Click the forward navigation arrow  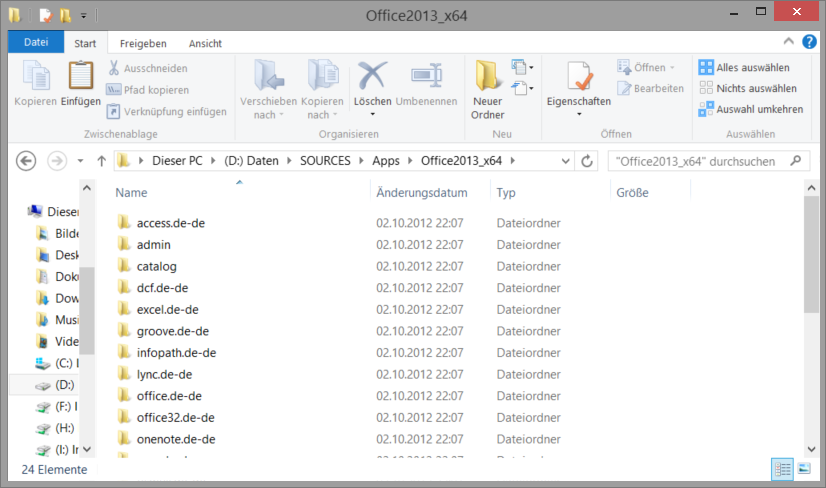tap(57, 161)
